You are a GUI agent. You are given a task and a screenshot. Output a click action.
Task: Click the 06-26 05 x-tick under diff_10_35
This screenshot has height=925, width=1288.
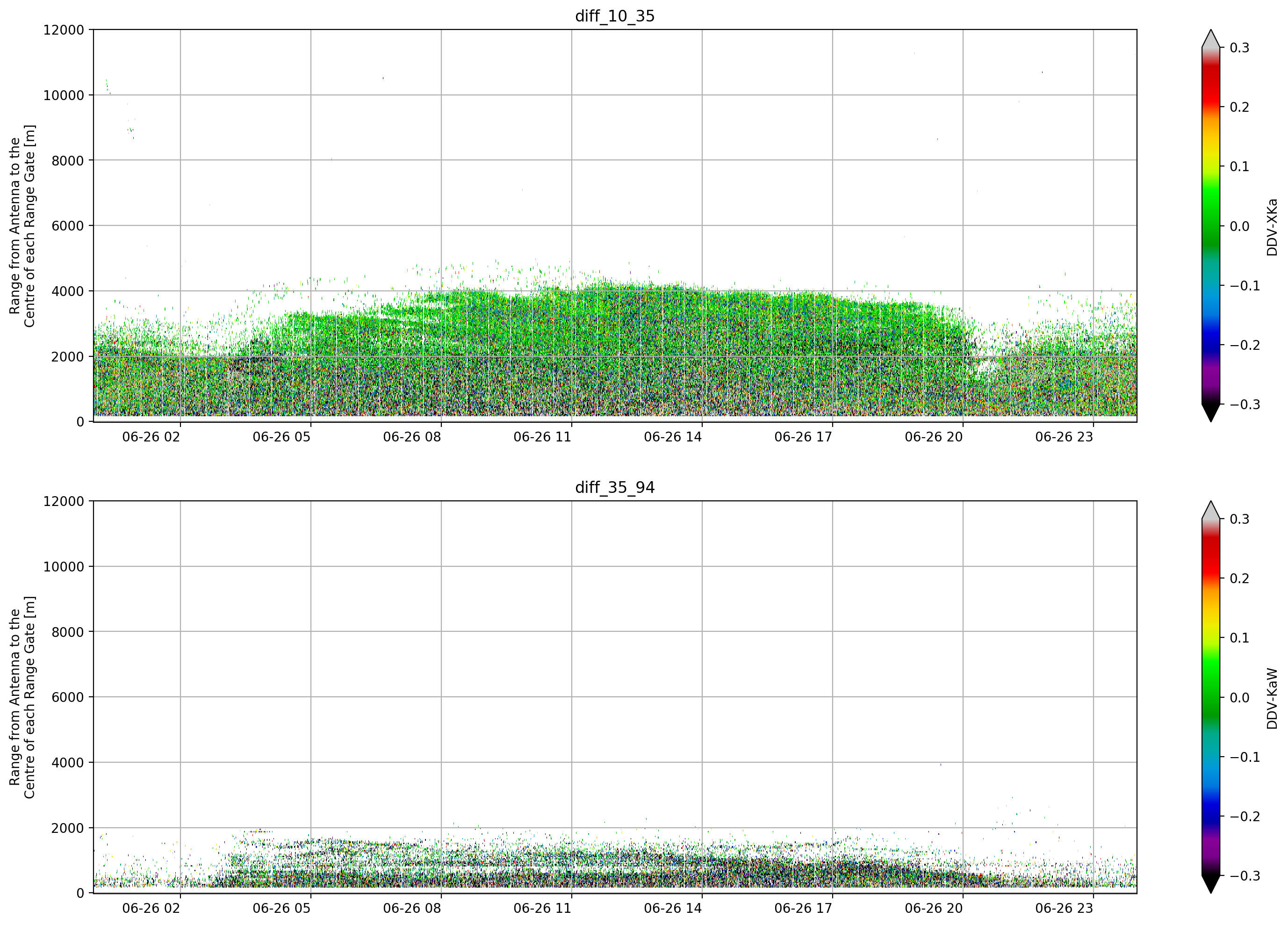[x=282, y=437]
